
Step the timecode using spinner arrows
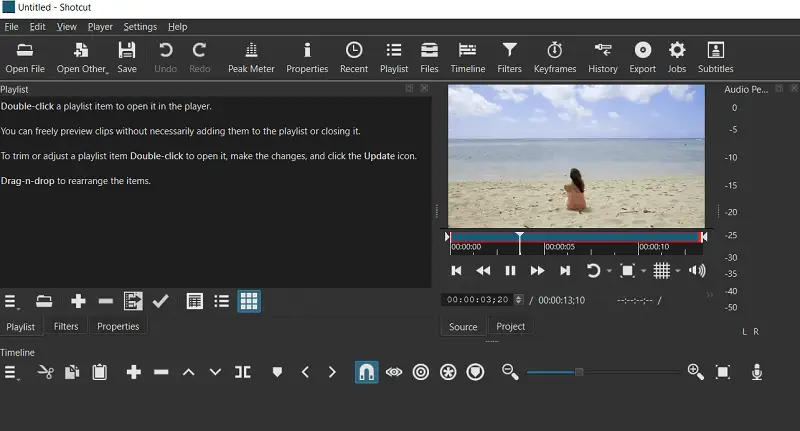coord(518,300)
